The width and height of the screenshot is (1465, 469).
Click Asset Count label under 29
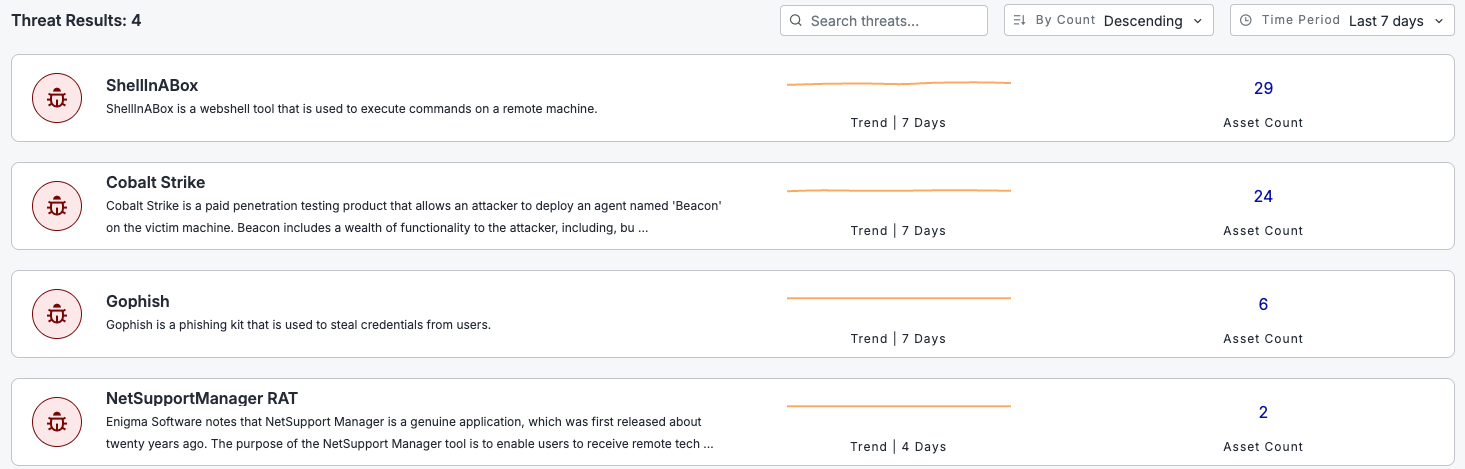click(x=1263, y=123)
